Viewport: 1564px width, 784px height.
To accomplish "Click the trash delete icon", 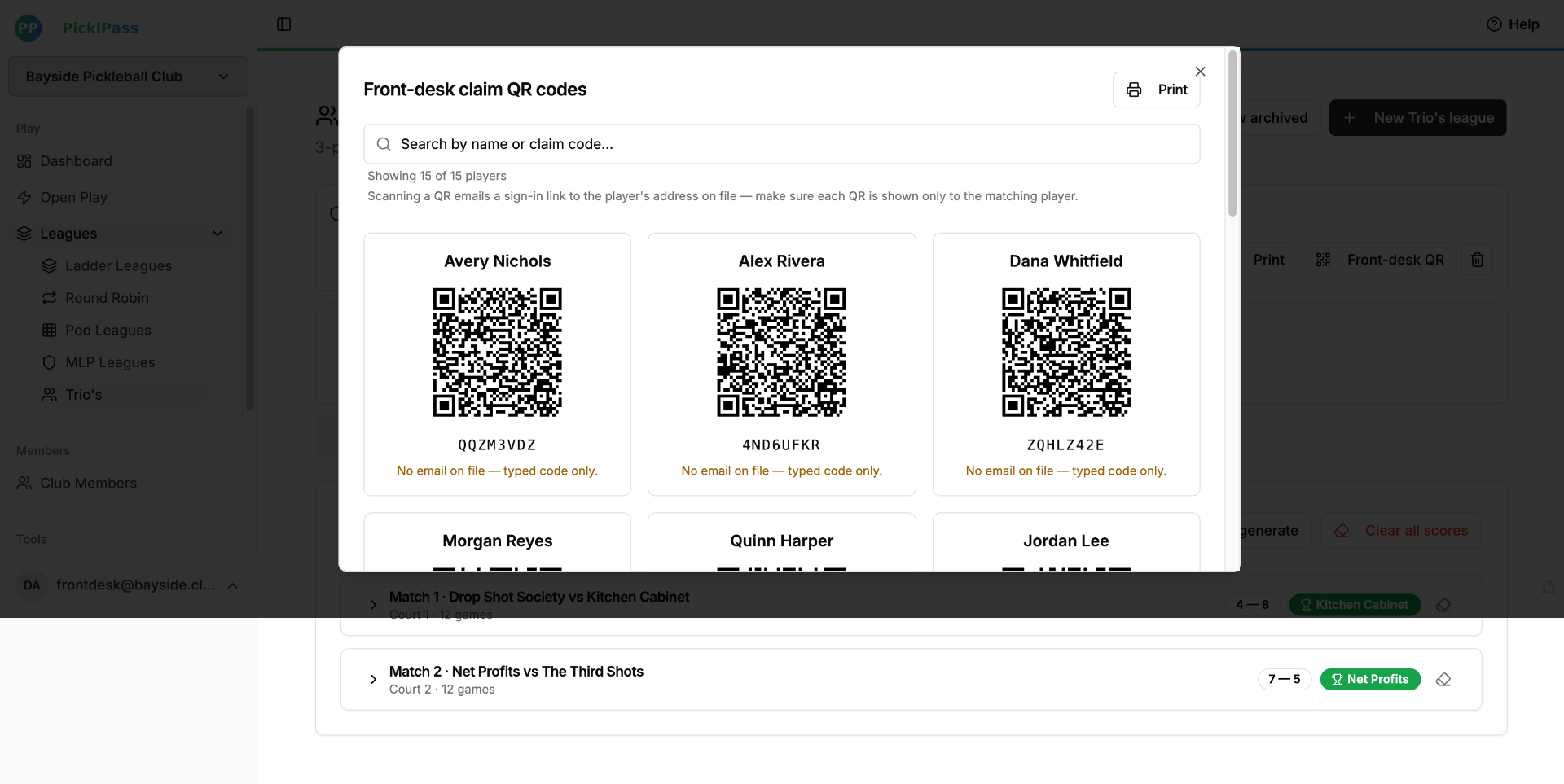I will click(1478, 260).
